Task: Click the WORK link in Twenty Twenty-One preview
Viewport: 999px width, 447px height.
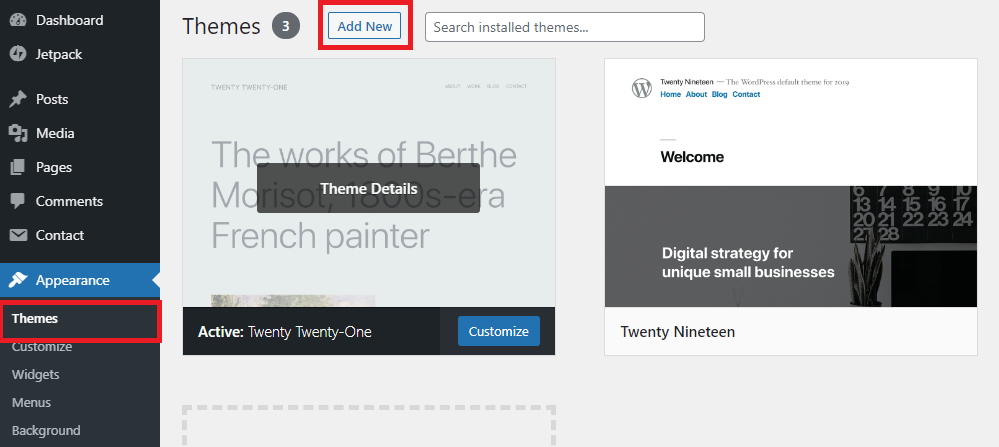Action: [x=473, y=87]
